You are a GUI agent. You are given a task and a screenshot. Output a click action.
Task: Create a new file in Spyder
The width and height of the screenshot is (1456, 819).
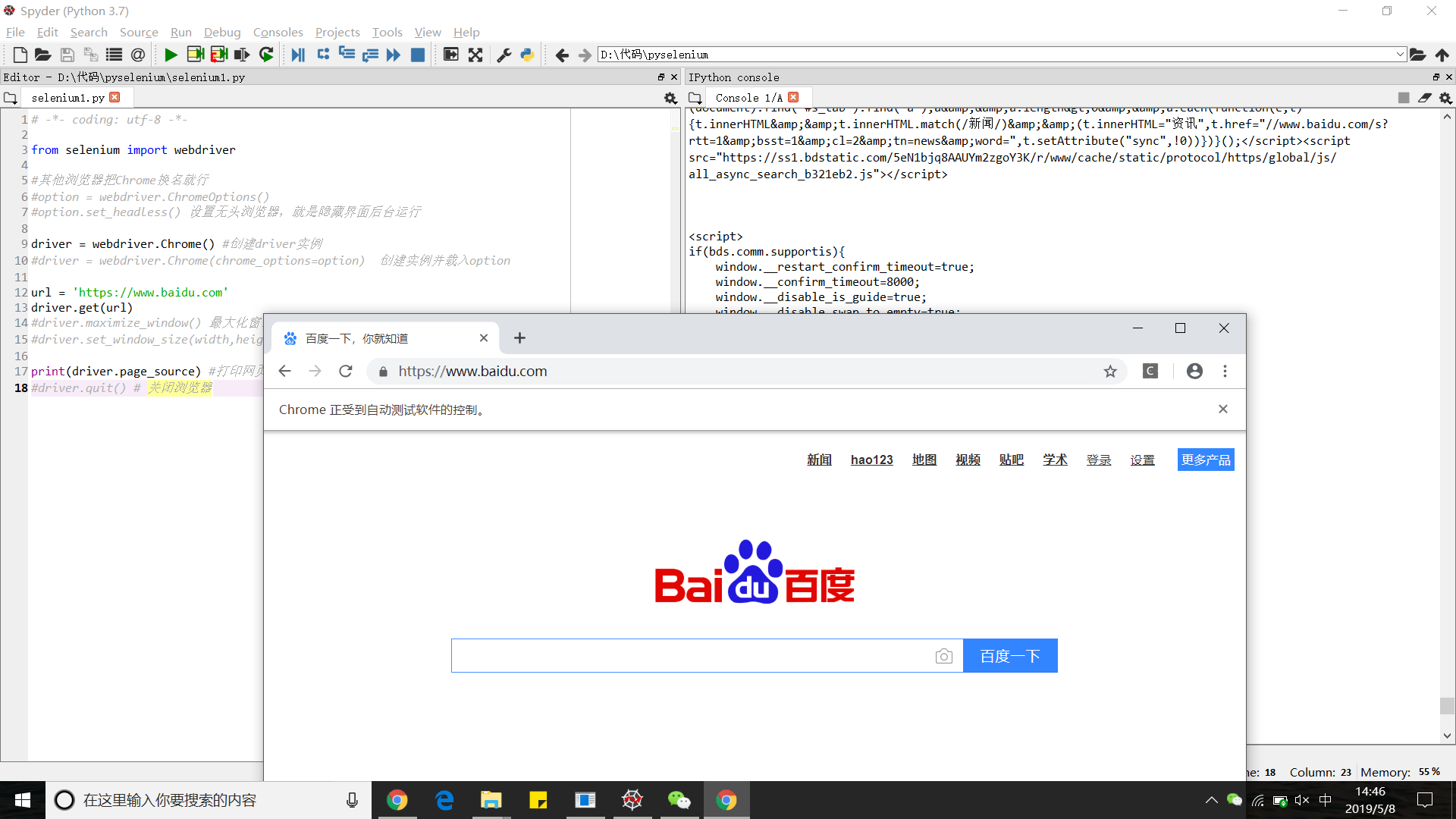pyautogui.click(x=20, y=55)
